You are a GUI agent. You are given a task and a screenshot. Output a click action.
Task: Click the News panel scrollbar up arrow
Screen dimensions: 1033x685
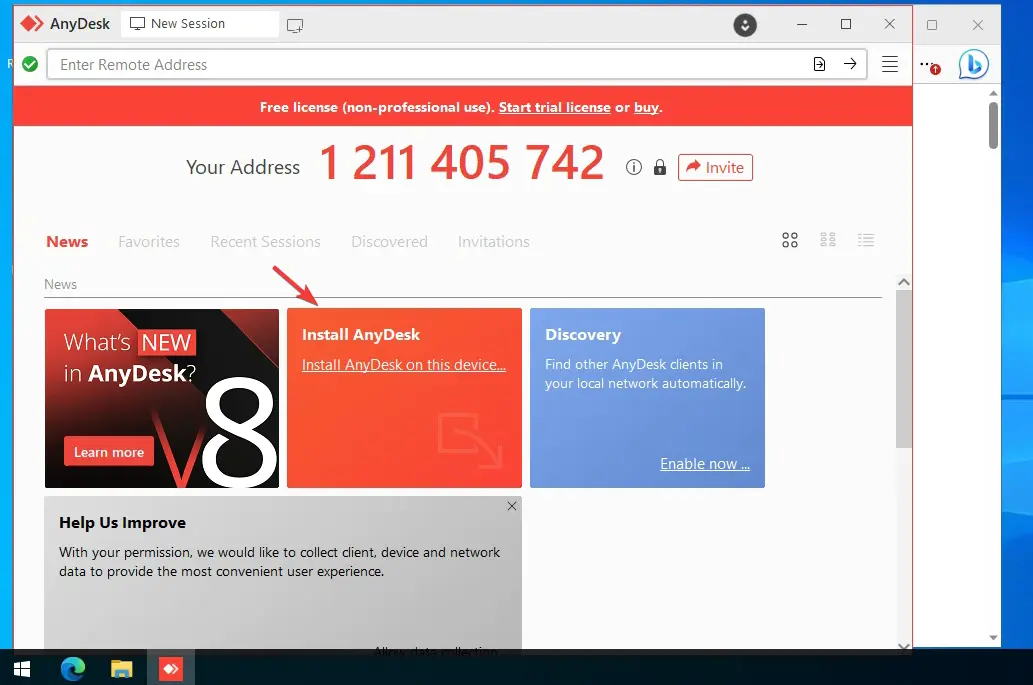(904, 282)
